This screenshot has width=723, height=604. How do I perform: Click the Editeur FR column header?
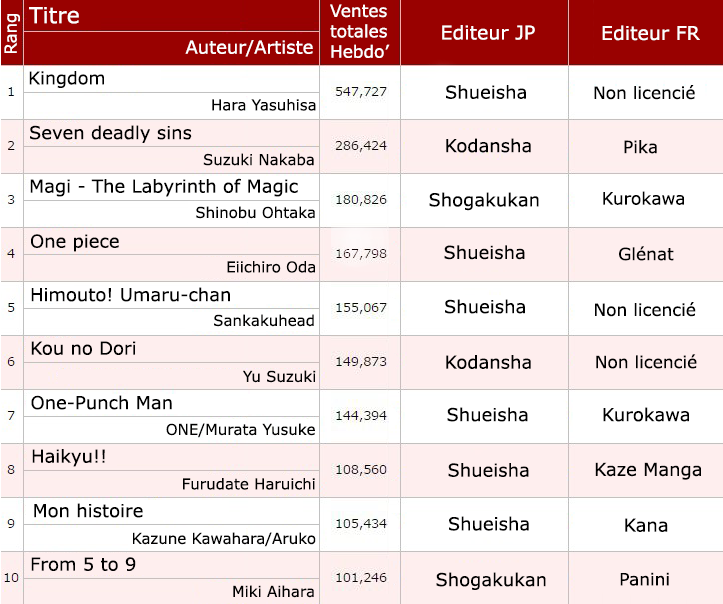pyautogui.click(x=650, y=33)
